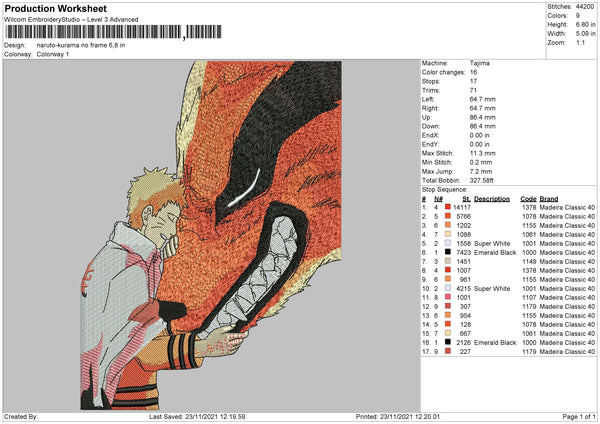Viewport: 600px width, 424px height.
Task: Click code 1107 in stop 11 row
Action: 529,297
